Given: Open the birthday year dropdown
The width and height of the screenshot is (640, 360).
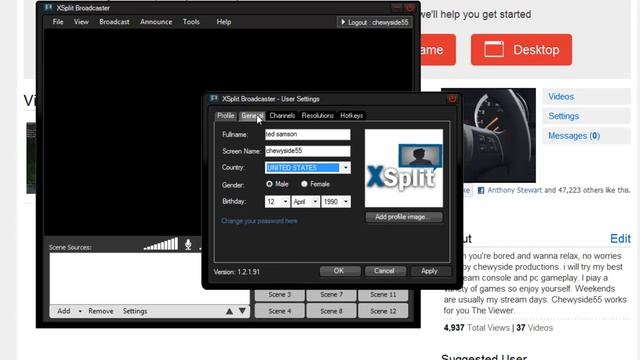Looking at the screenshot, I should (x=336, y=202).
